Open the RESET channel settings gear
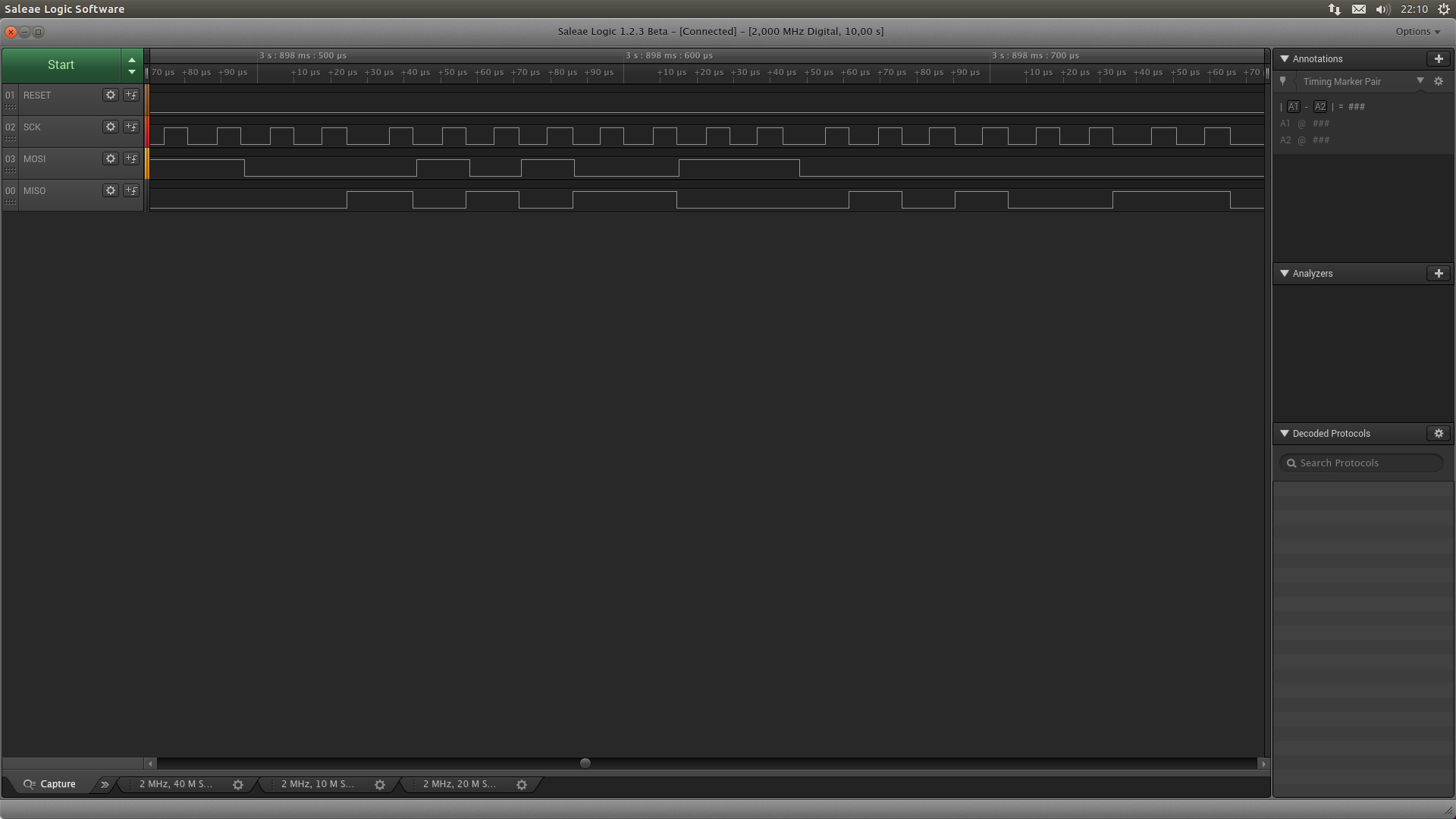1456x819 pixels. 111,95
